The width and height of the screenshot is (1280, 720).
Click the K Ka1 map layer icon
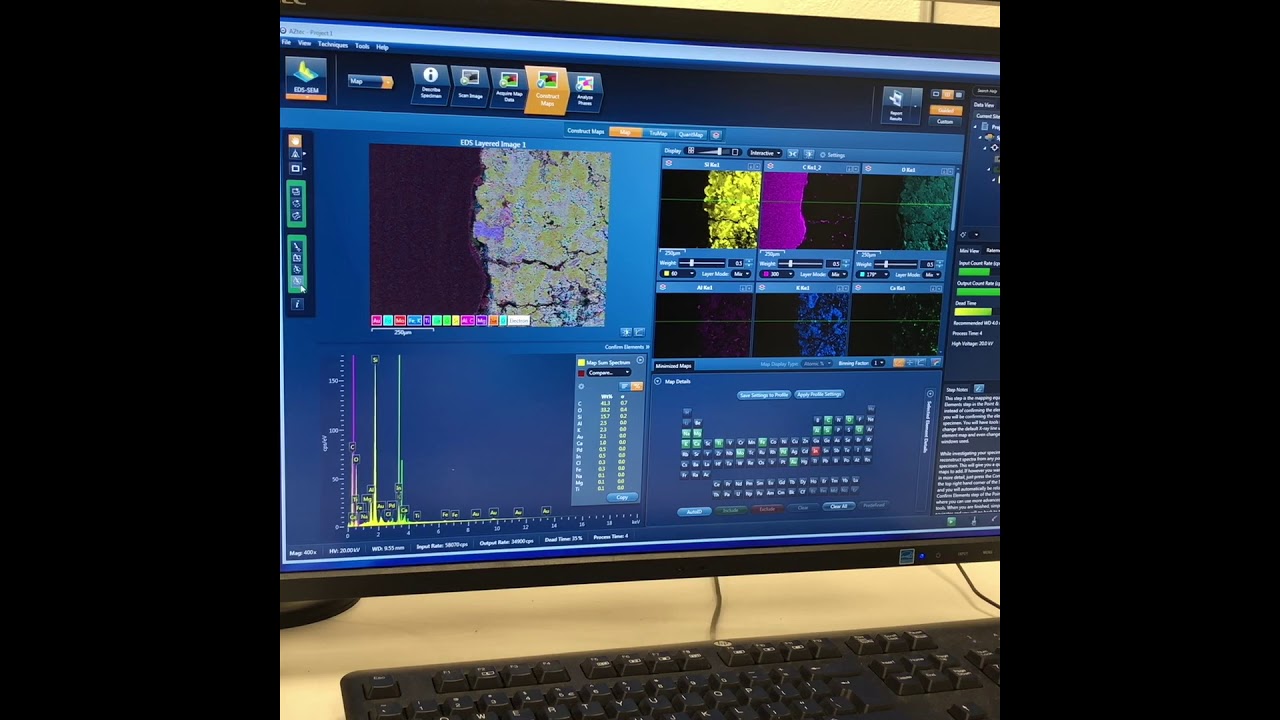coord(762,287)
